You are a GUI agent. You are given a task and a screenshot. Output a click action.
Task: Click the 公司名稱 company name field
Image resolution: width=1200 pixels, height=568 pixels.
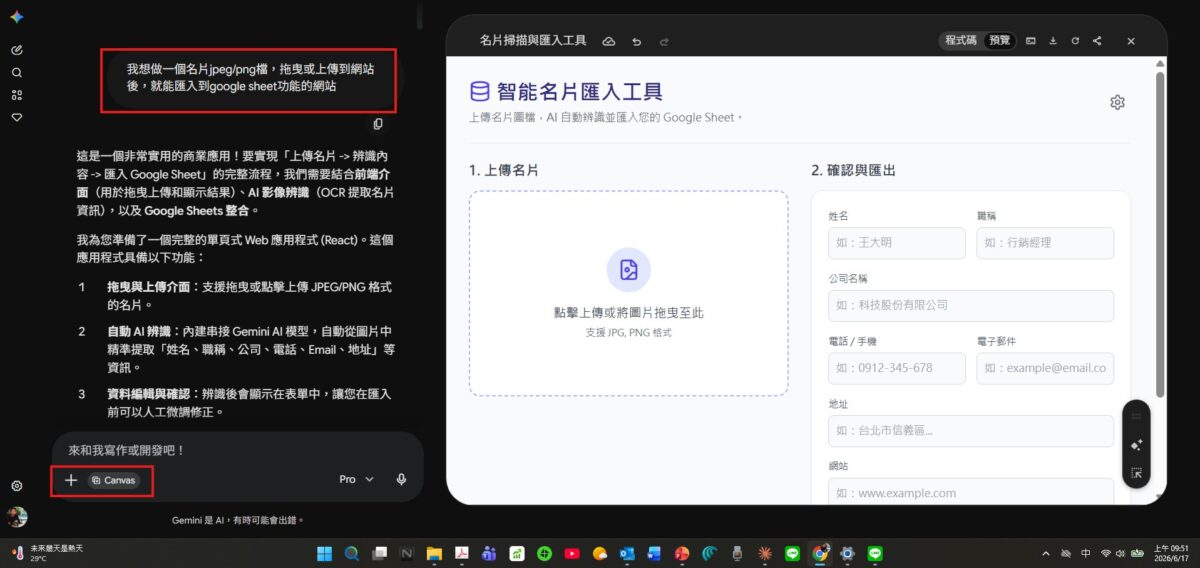pos(970,305)
